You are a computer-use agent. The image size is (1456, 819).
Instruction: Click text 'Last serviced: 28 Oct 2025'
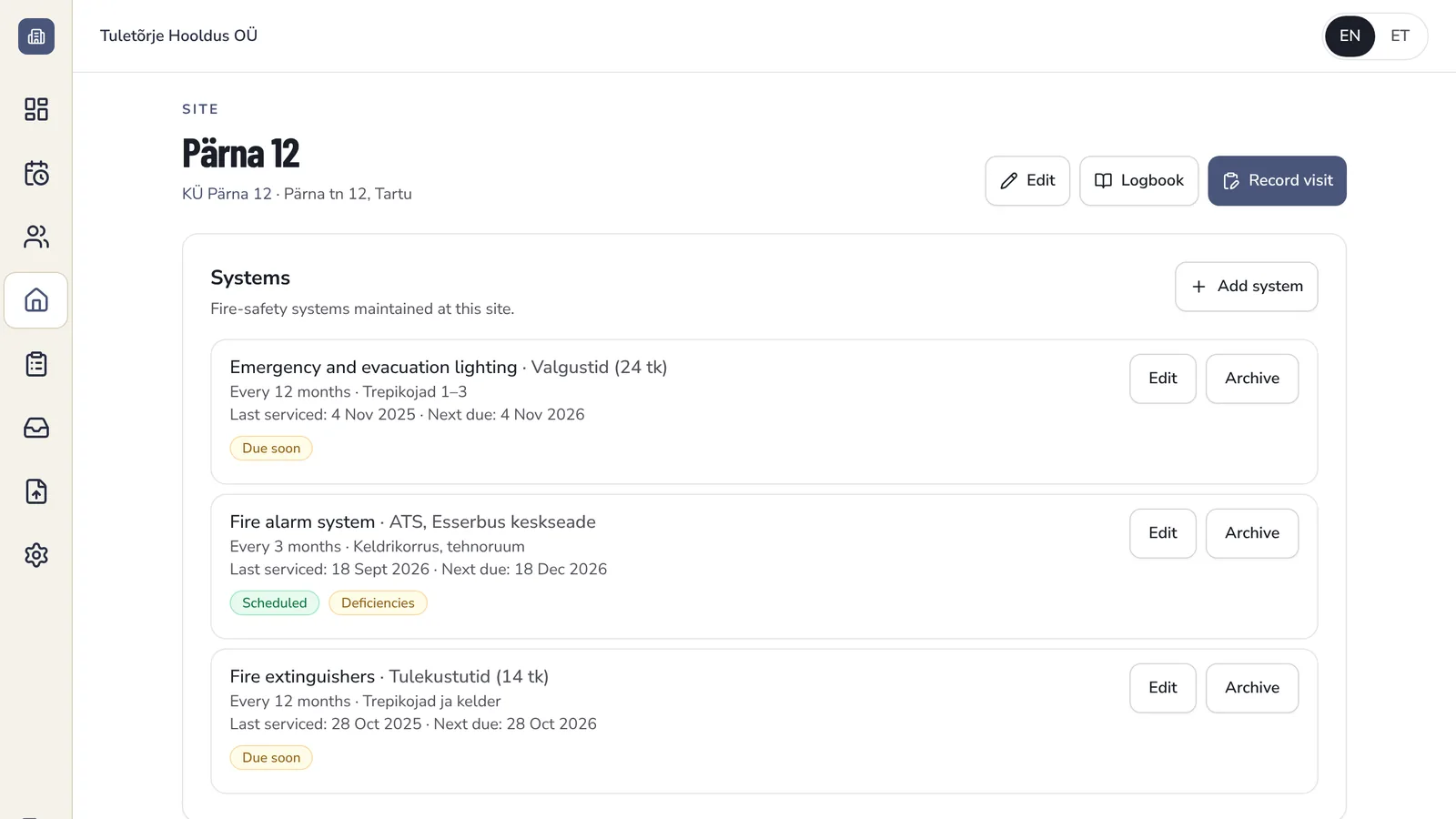tap(326, 724)
